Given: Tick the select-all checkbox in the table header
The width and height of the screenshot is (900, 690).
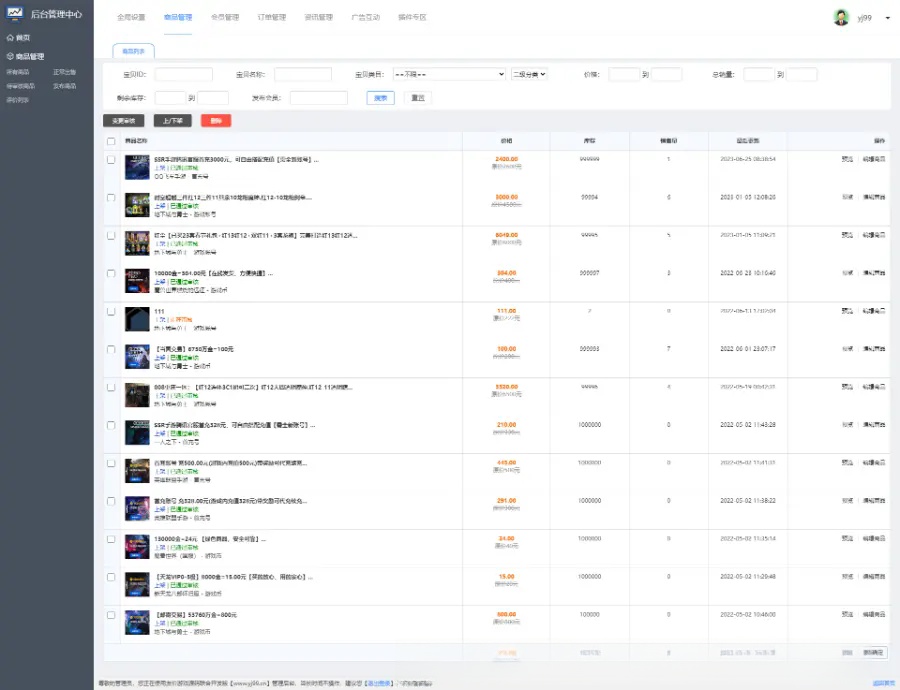Looking at the screenshot, I should click(111, 141).
